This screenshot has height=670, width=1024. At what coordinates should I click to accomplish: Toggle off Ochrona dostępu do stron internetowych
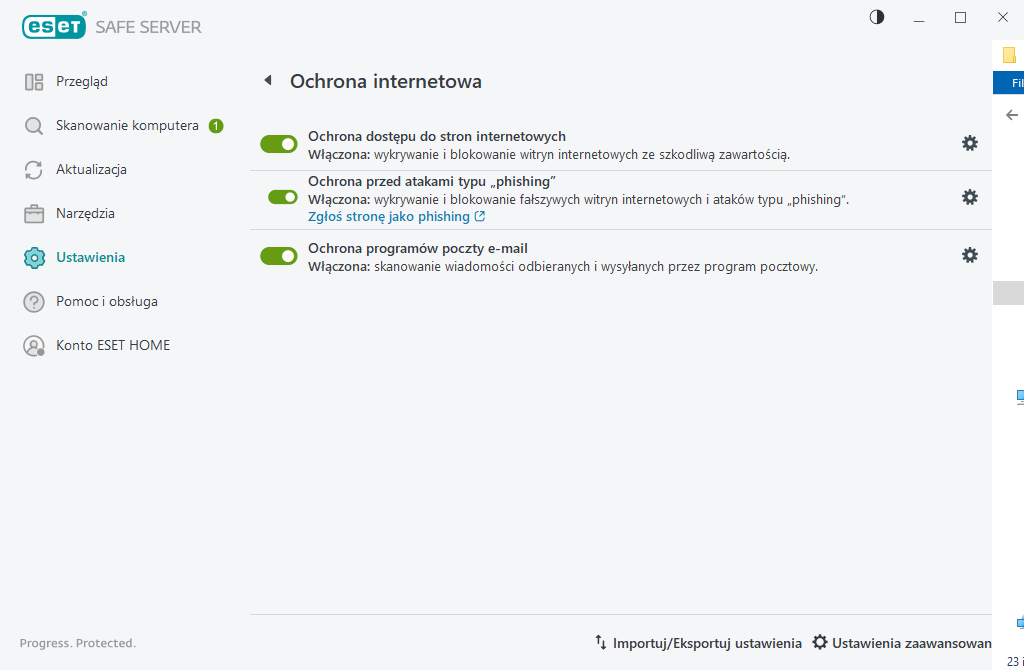(279, 143)
